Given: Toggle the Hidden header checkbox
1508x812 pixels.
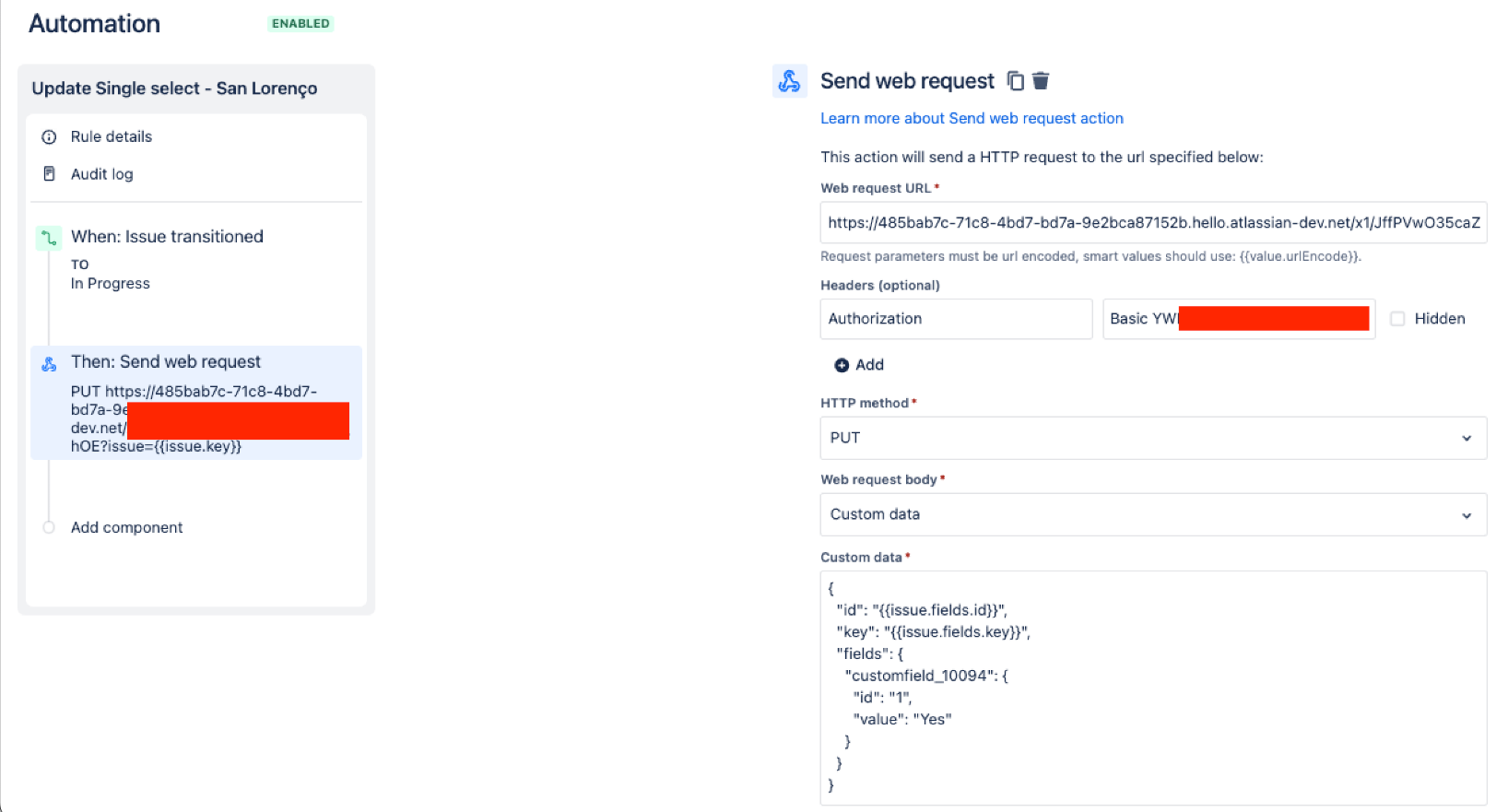Looking at the screenshot, I should [x=1397, y=319].
